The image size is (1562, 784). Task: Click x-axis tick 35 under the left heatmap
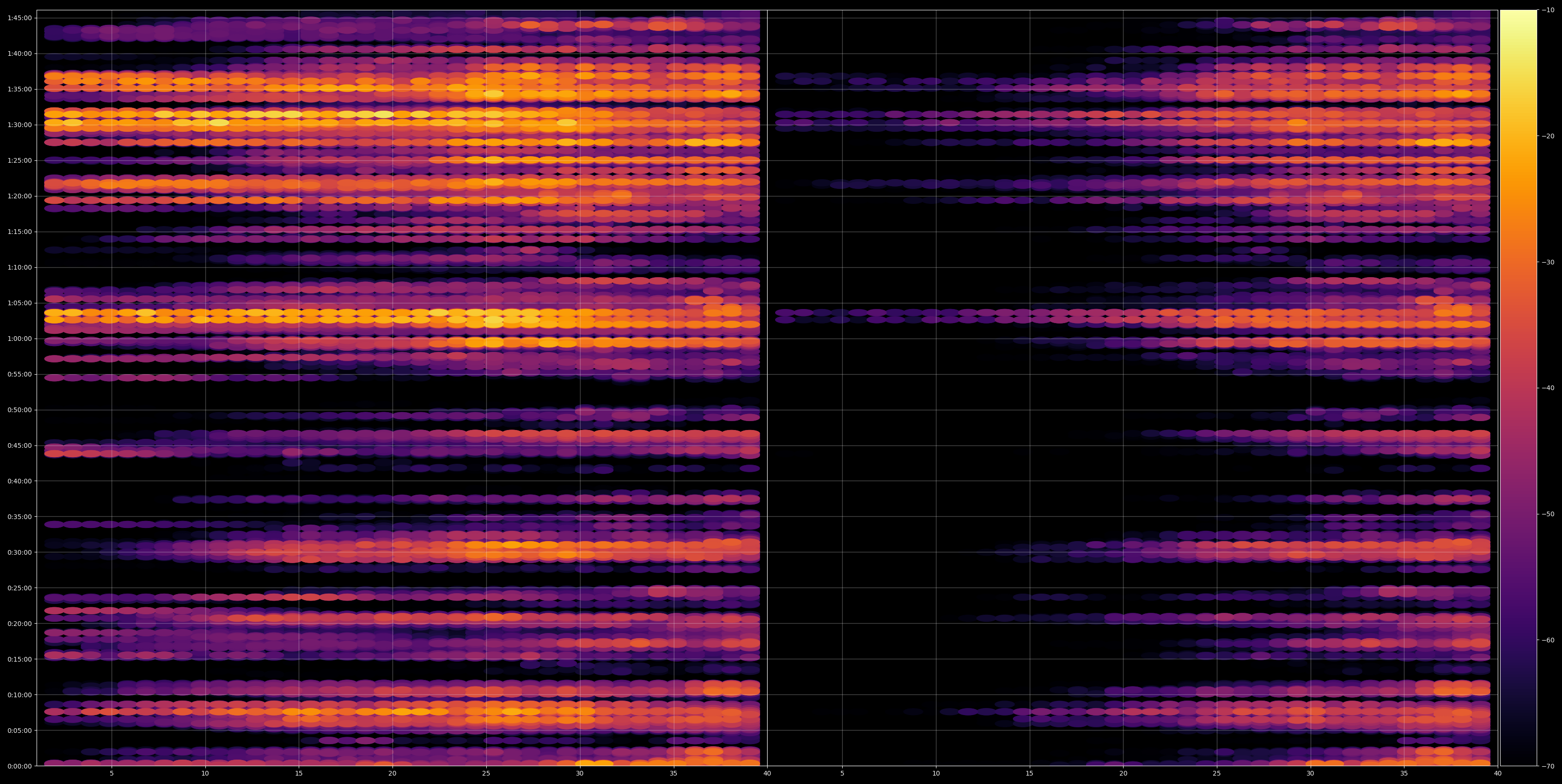point(674,773)
